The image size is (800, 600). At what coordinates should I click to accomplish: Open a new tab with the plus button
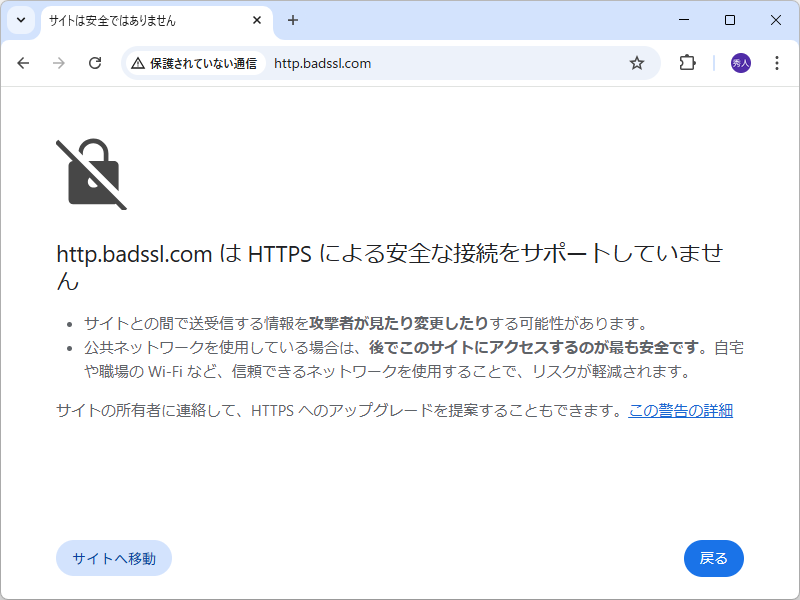[x=291, y=20]
